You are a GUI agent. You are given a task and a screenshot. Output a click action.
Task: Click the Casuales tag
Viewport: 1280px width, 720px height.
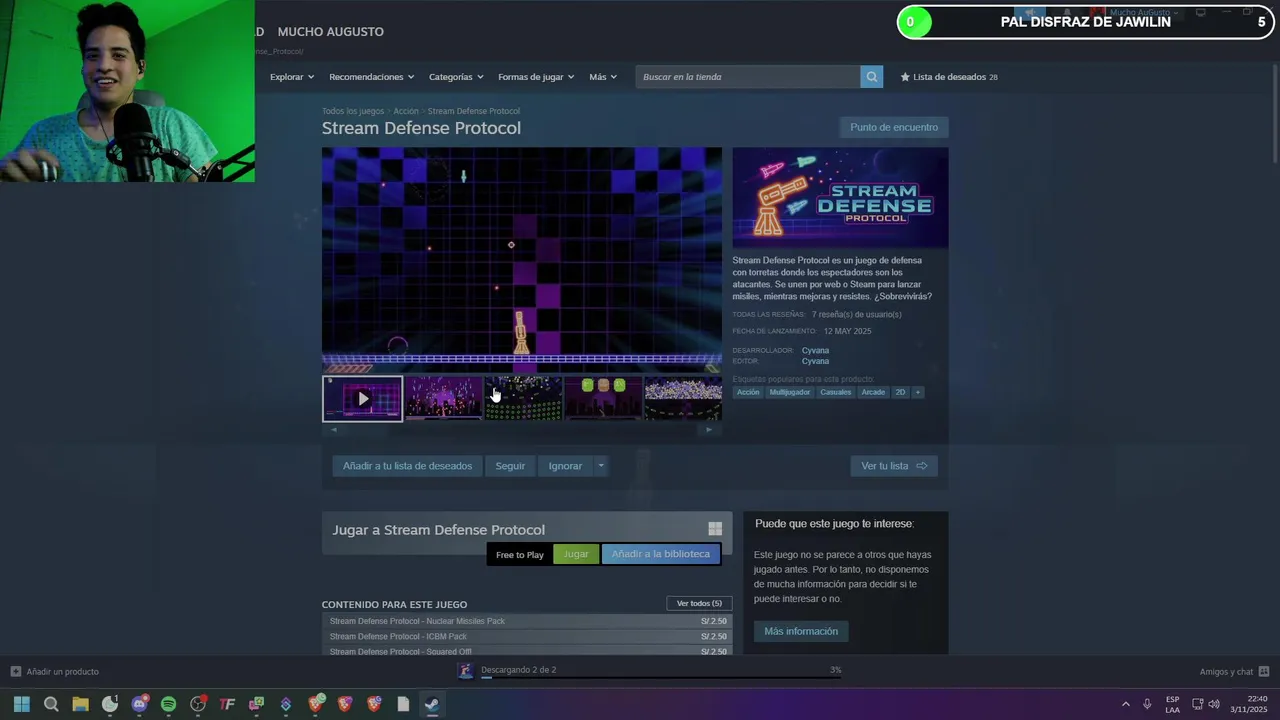coord(836,392)
